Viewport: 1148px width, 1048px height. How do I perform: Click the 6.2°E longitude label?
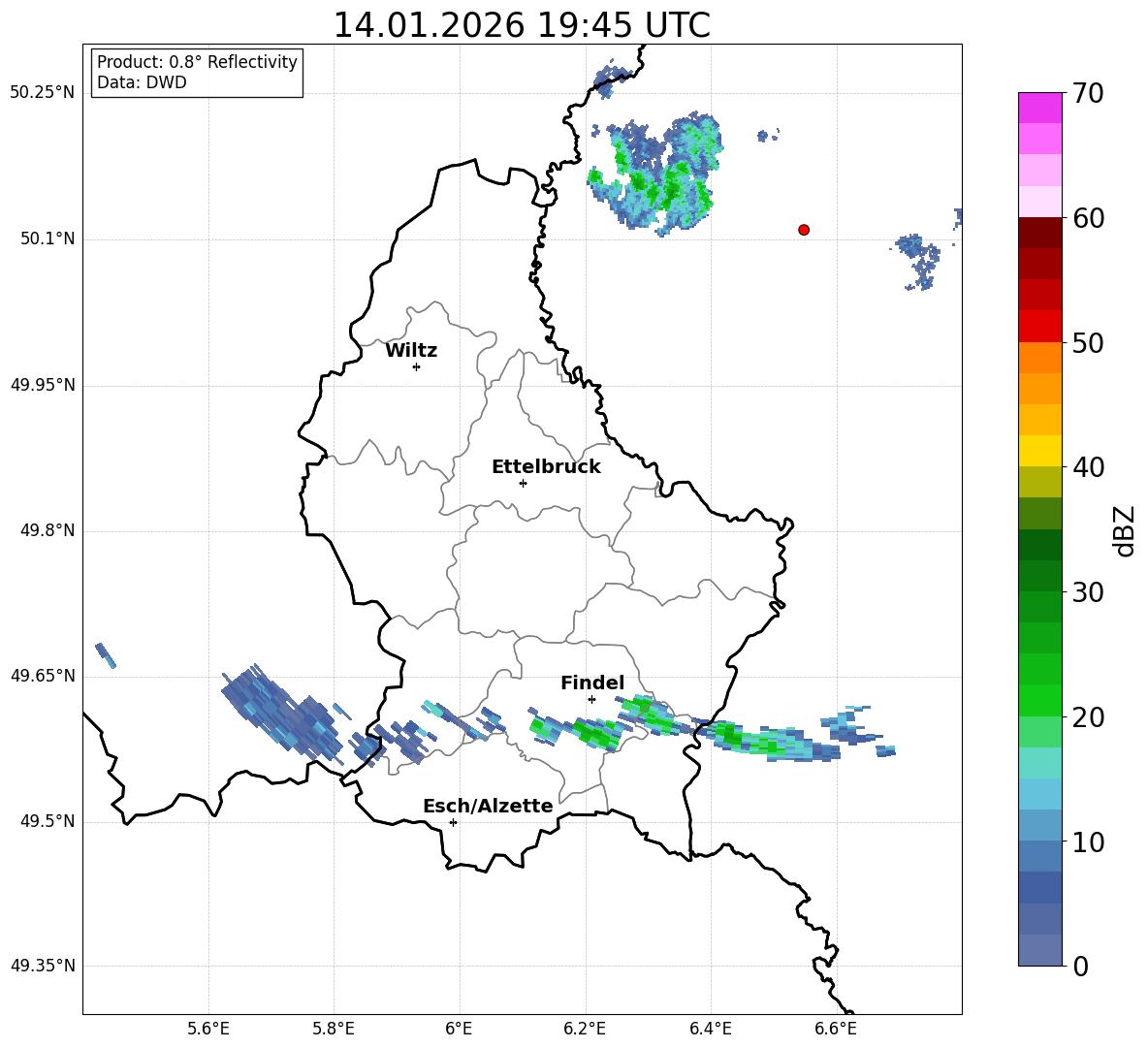tap(585, 1029)
